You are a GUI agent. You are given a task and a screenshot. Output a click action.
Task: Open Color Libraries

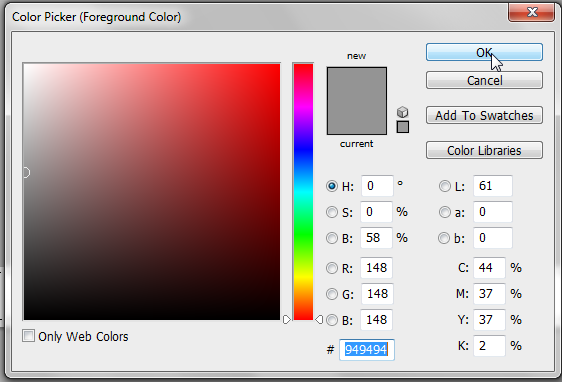[x=484, y=150]
